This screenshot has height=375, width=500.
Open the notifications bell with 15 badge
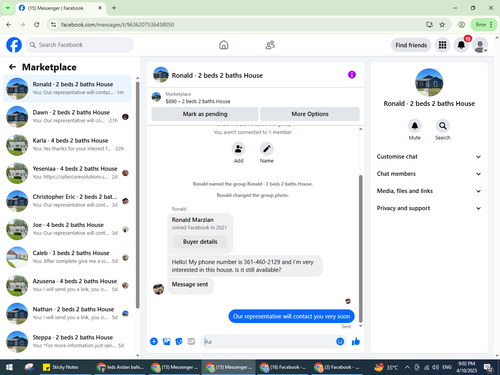click(461, 45)
